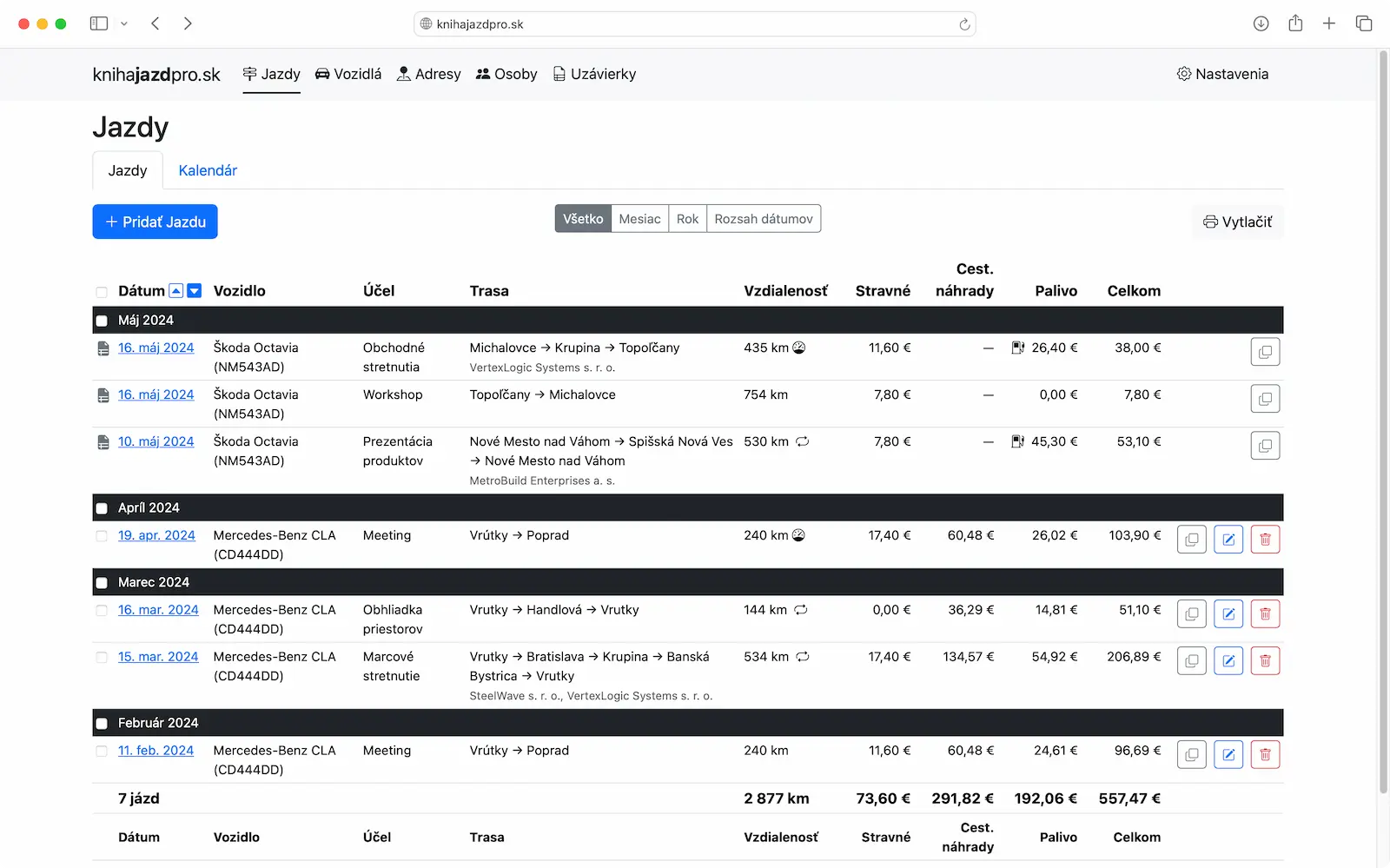Switch to the Kalendár tab
This screenshot has width=1390, height=868.
click(208, 170)
